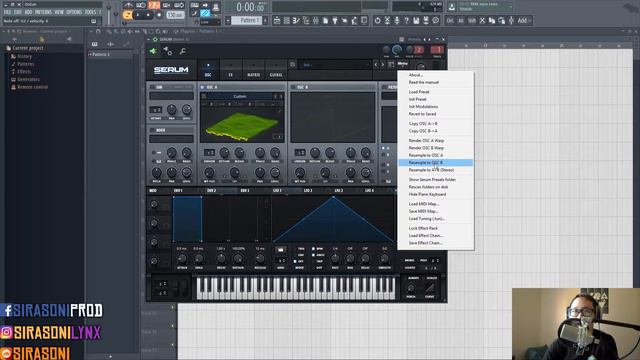Choose Render OSC A Warp from menu

click(x=436, y=140)
